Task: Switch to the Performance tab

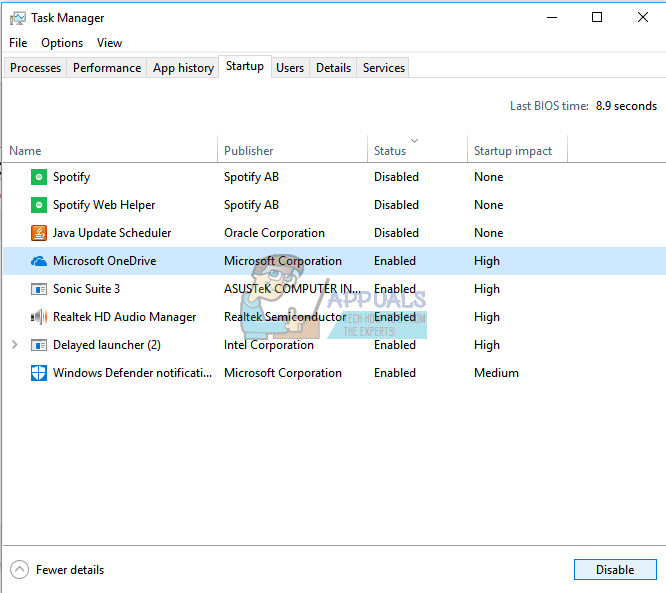Action: (x=107, y=68)
